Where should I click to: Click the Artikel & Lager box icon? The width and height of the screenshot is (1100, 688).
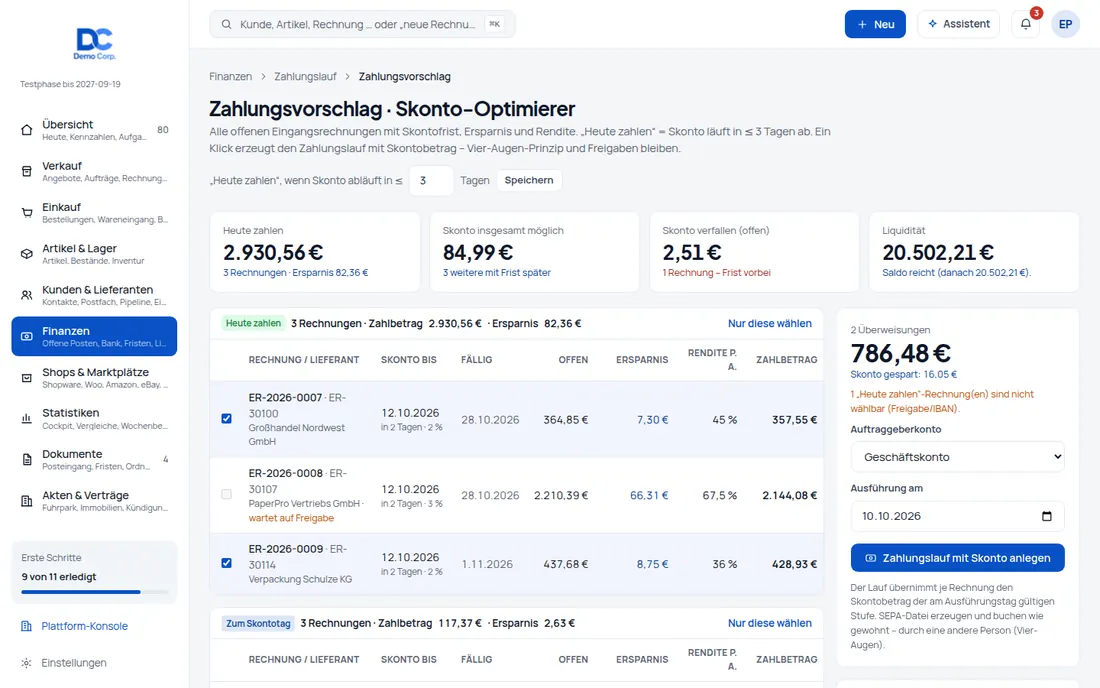point(27,254)
